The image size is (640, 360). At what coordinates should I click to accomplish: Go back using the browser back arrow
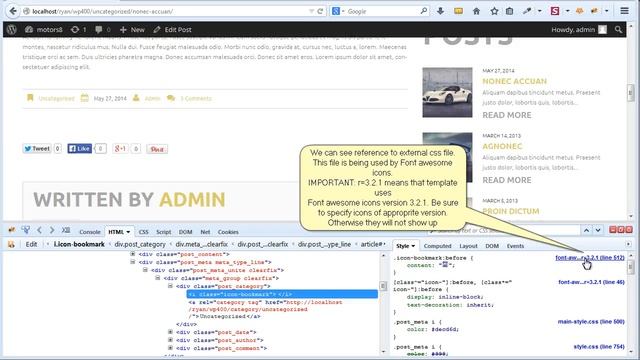pos(13,11)
